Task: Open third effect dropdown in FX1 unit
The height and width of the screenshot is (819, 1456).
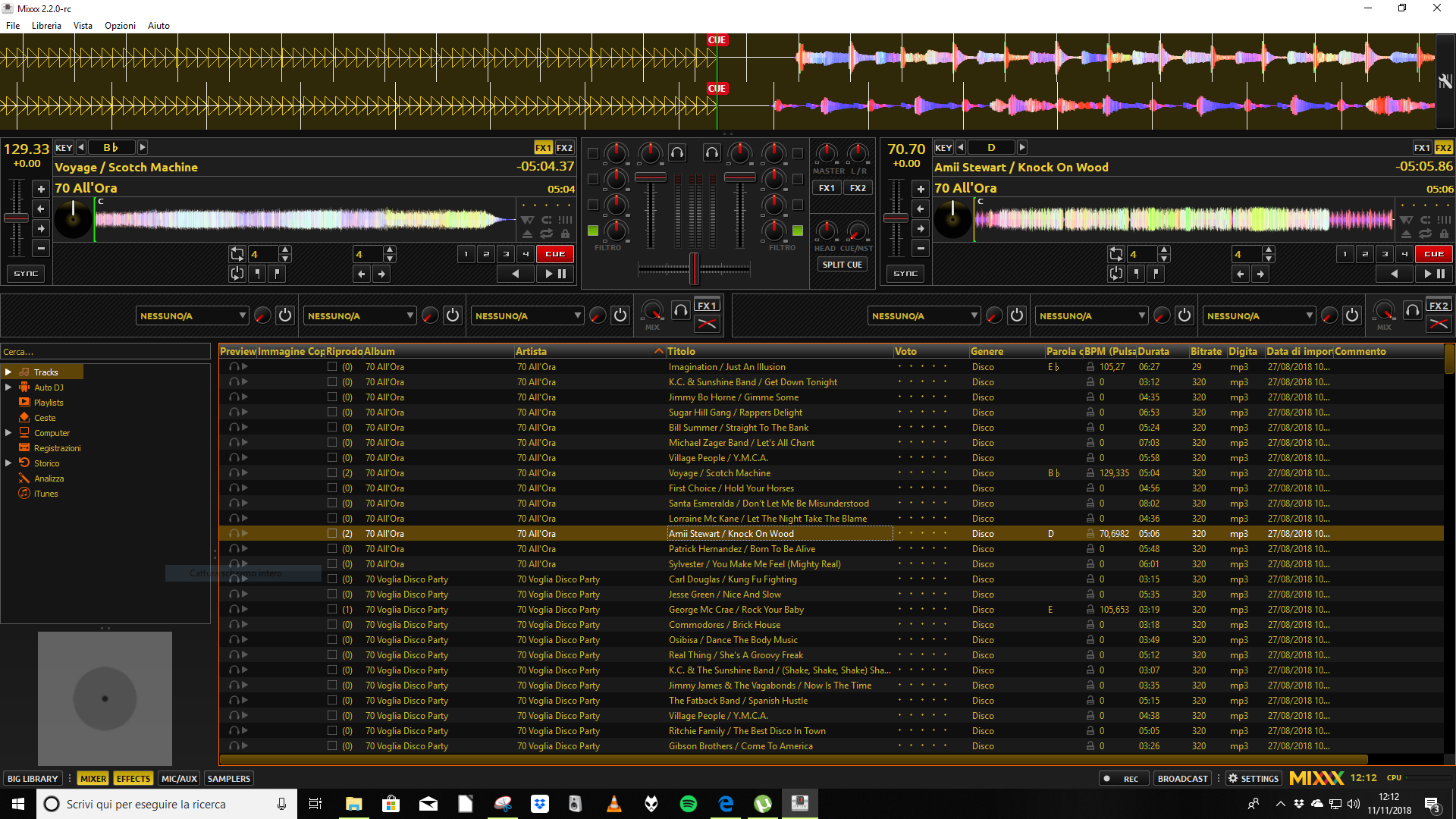Action: coord(528,315)
